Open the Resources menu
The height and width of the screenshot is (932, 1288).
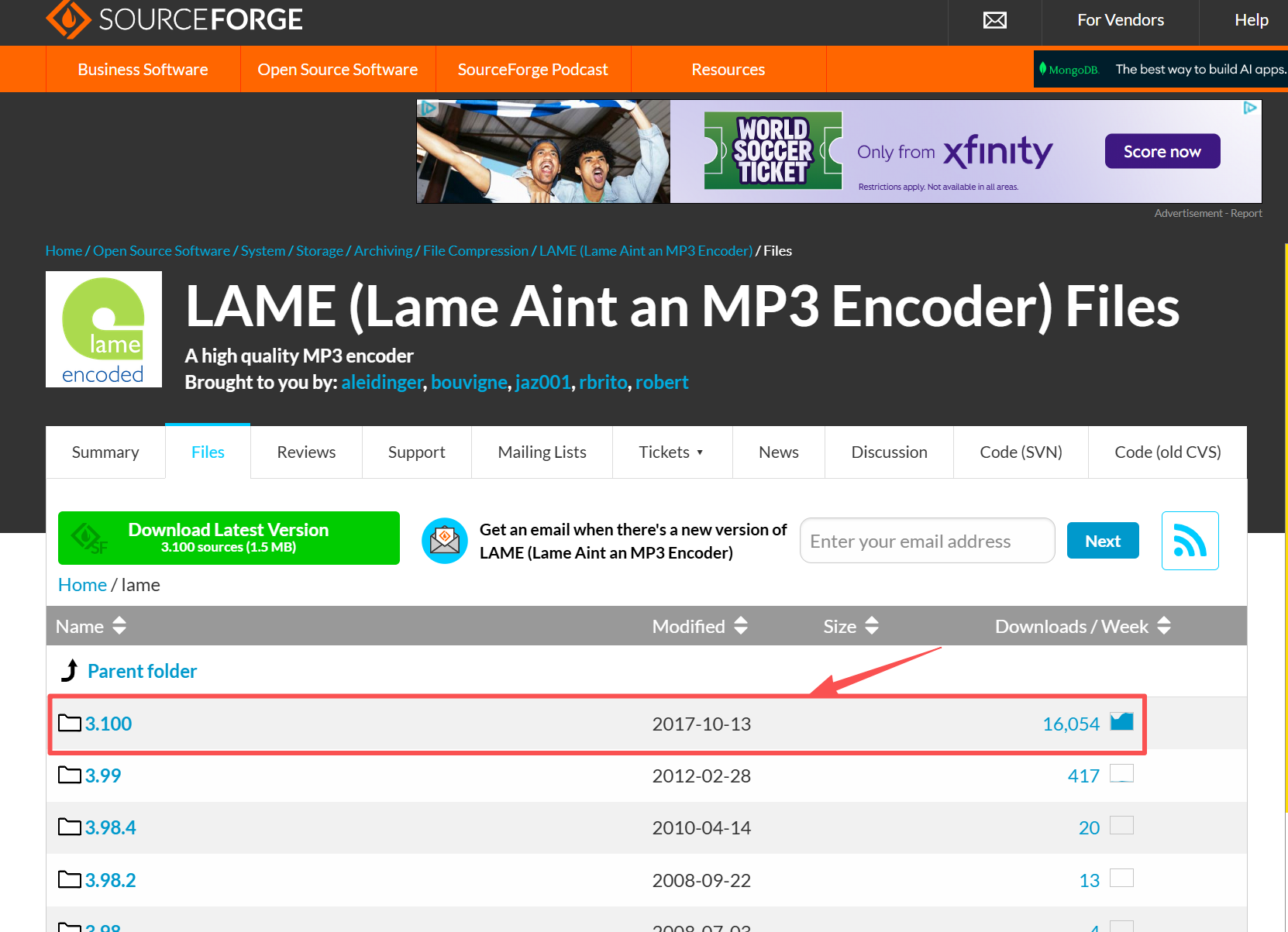pyautogui.click(x=728, y=69)
